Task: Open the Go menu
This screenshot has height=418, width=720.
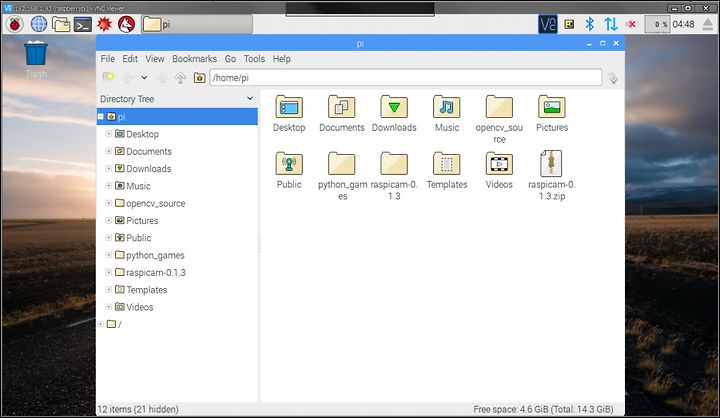Action: click(x=230, y=59)
